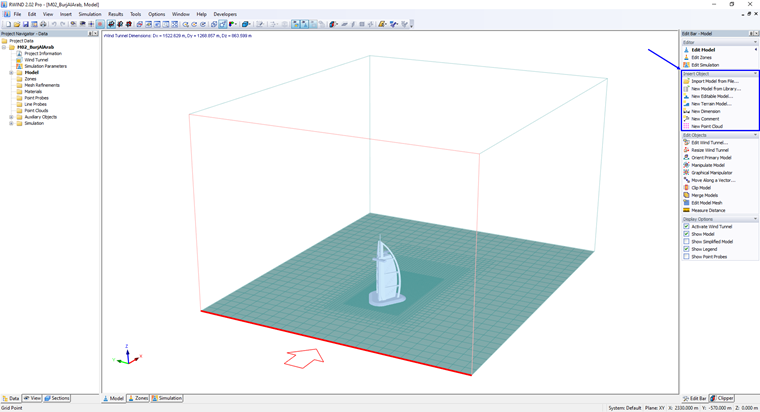Open the Developers menu
This screenshot has height=412, width=760.
click(225, 14)
